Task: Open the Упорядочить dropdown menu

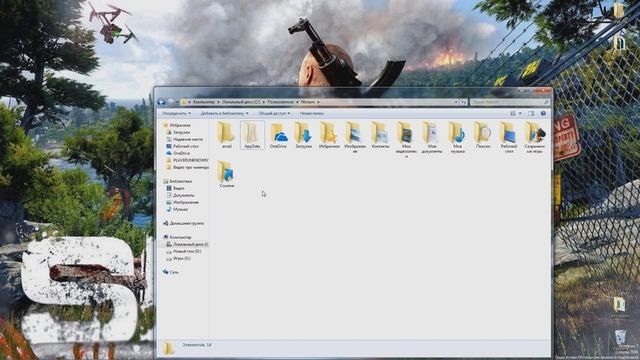Action: pos(176,113)
